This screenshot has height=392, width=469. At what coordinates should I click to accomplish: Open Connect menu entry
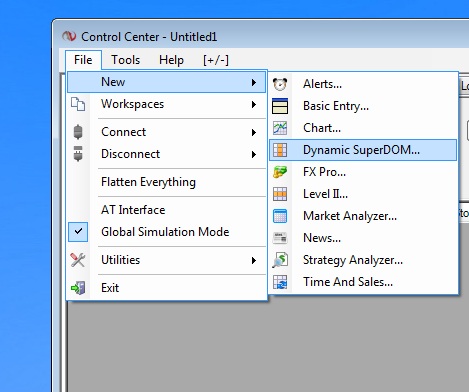(x=167, y=132)
